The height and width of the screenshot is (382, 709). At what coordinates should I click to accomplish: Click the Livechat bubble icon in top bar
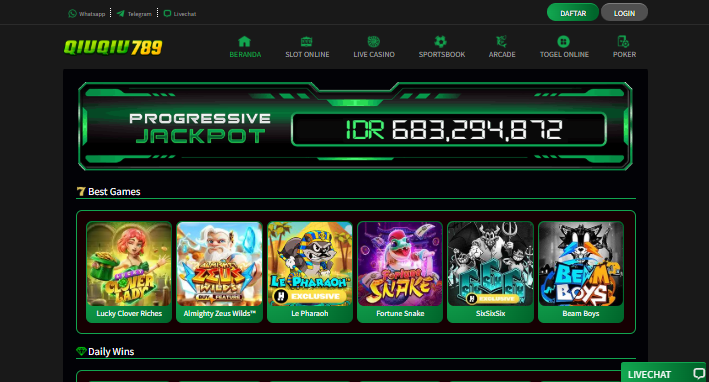coord(167,14)
